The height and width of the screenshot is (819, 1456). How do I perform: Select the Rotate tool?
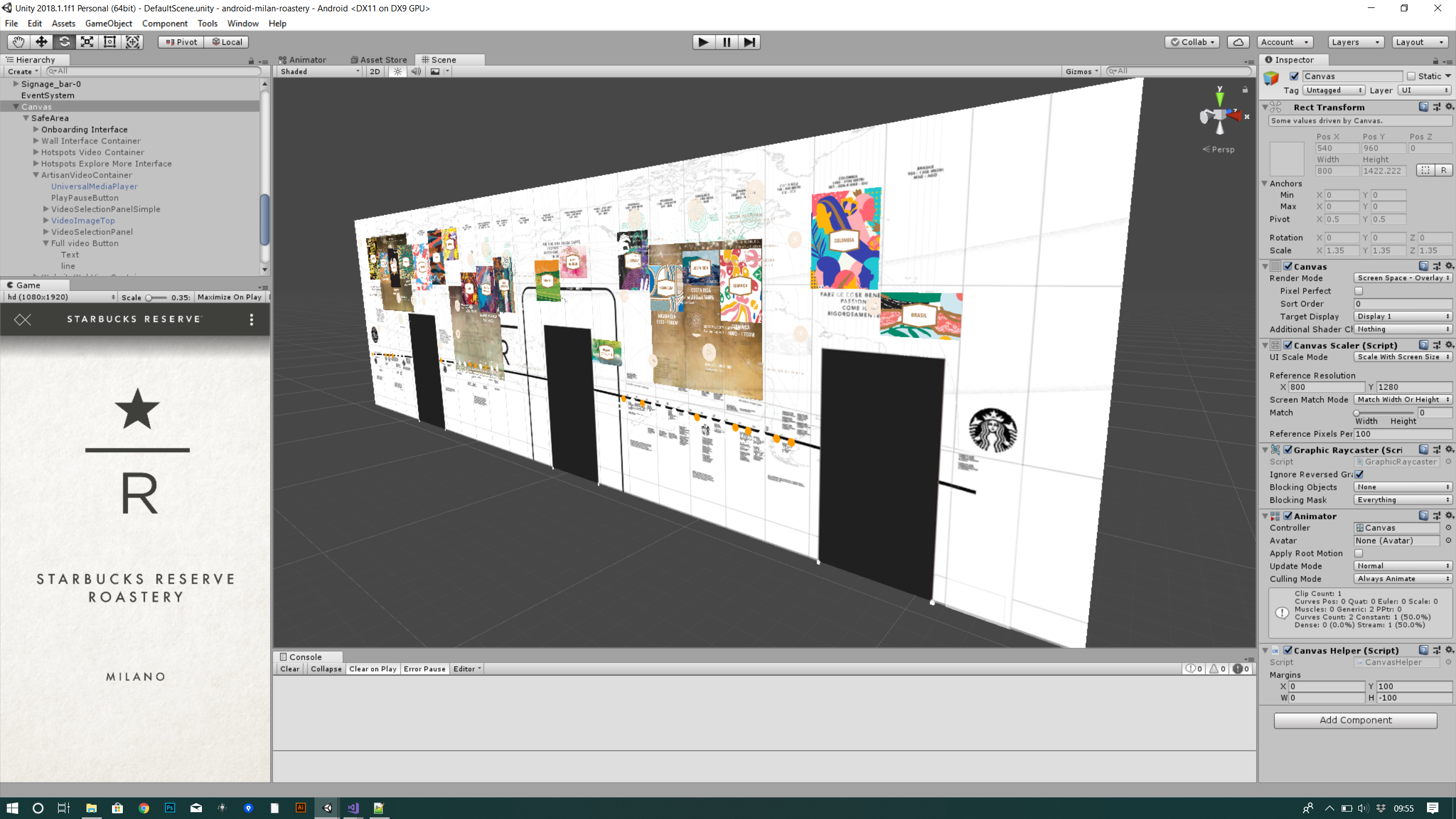pyautogui.click(x=64, y=42)
